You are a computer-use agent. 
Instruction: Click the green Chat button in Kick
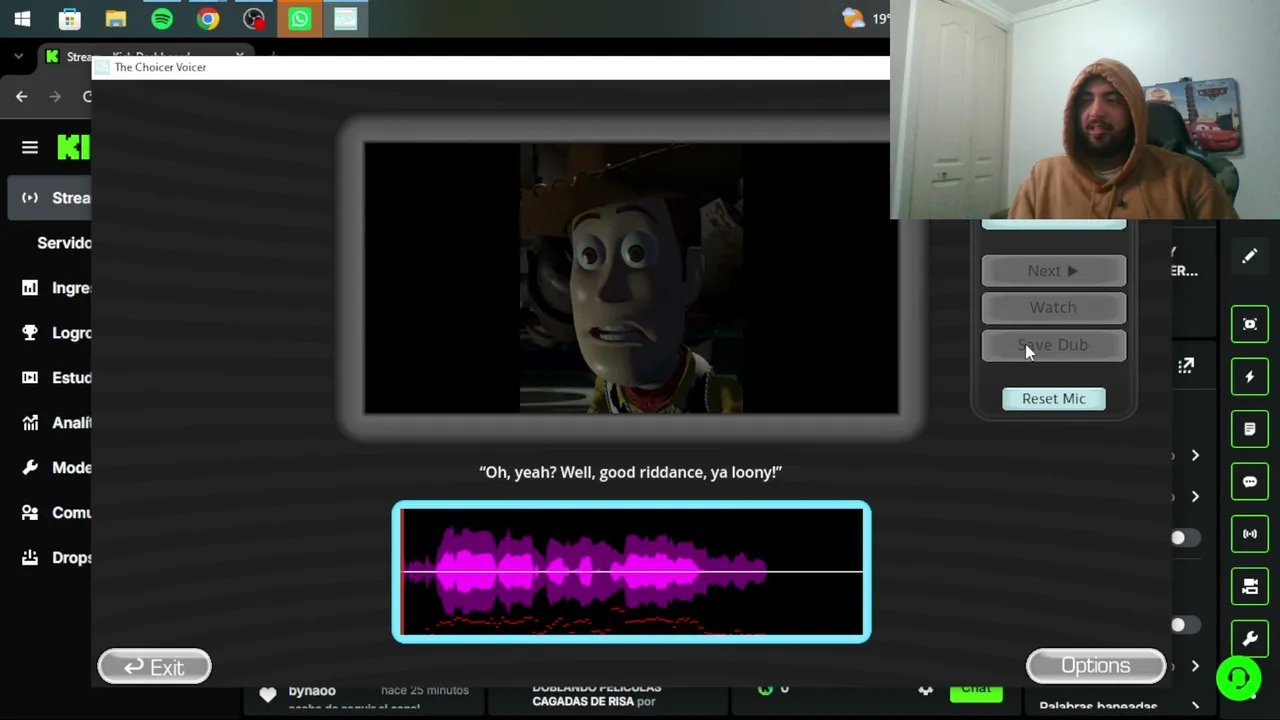tap(976, 689)
